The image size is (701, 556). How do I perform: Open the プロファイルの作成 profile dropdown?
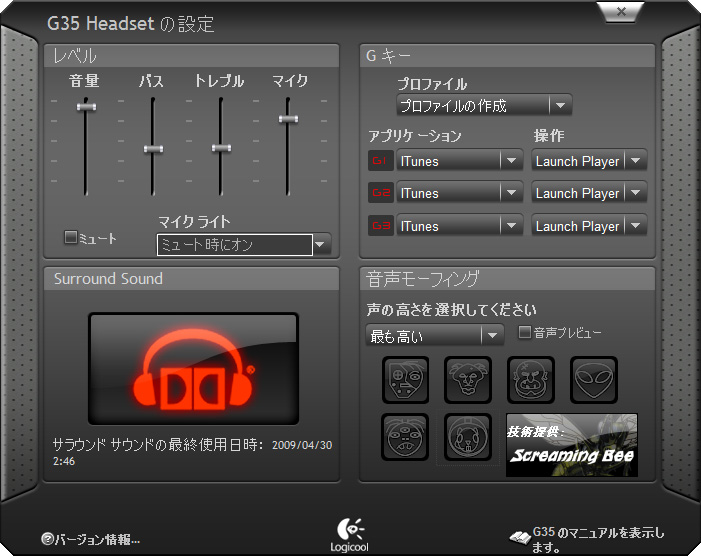(x=484, y=106)
